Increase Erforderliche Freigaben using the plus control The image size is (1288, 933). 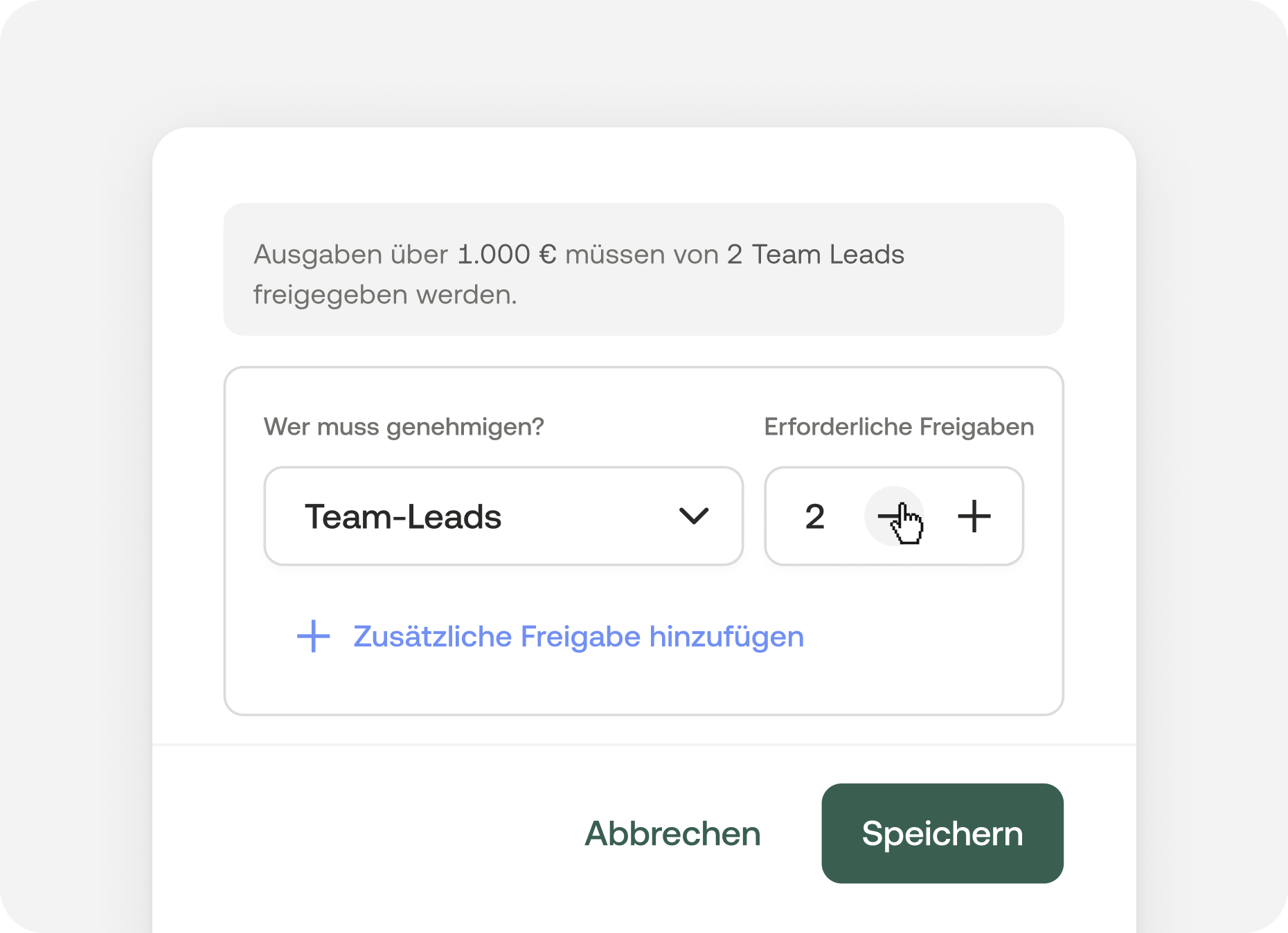pos(975,516)
